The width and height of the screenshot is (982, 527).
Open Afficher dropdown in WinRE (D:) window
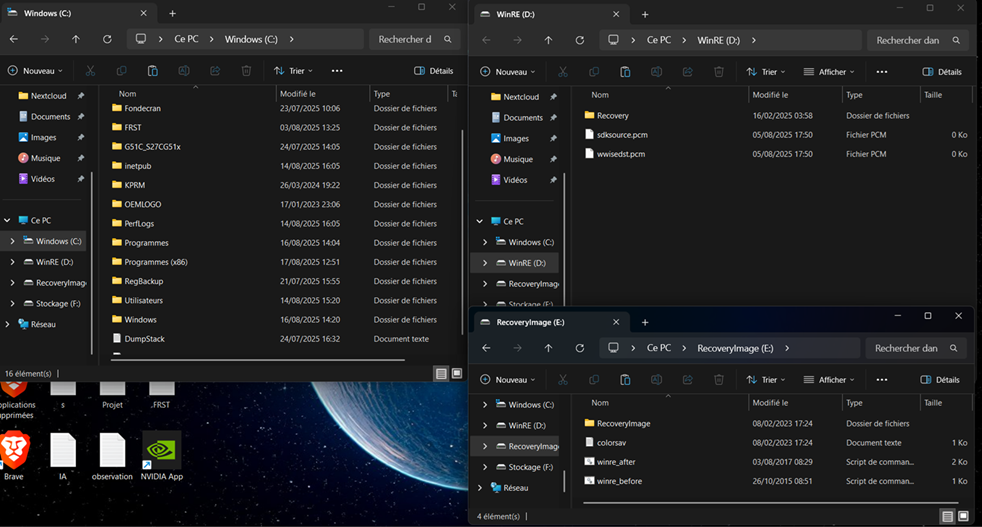point(829,72)
